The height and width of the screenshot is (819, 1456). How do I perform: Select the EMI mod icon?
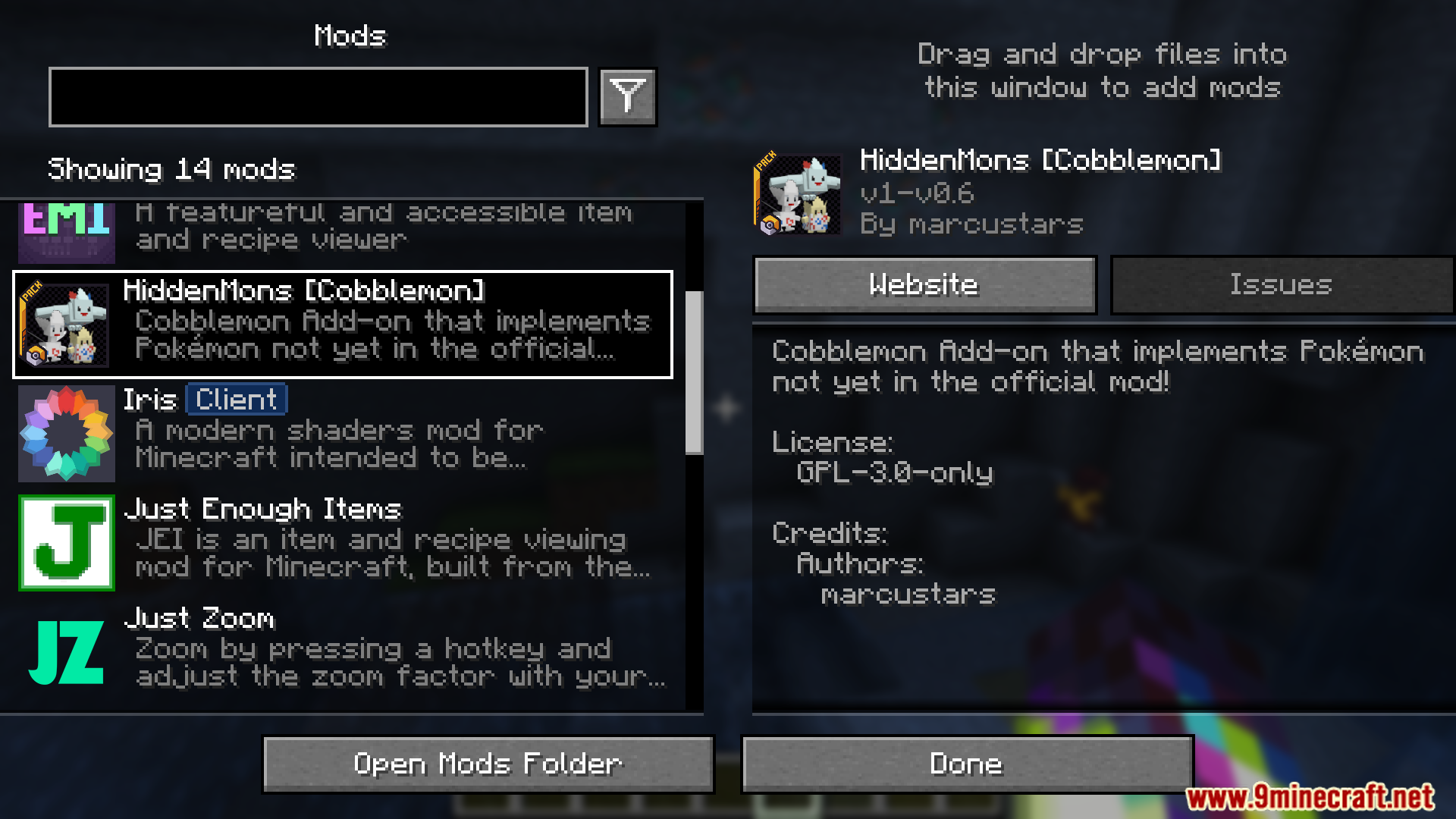(x=67, y=232)
